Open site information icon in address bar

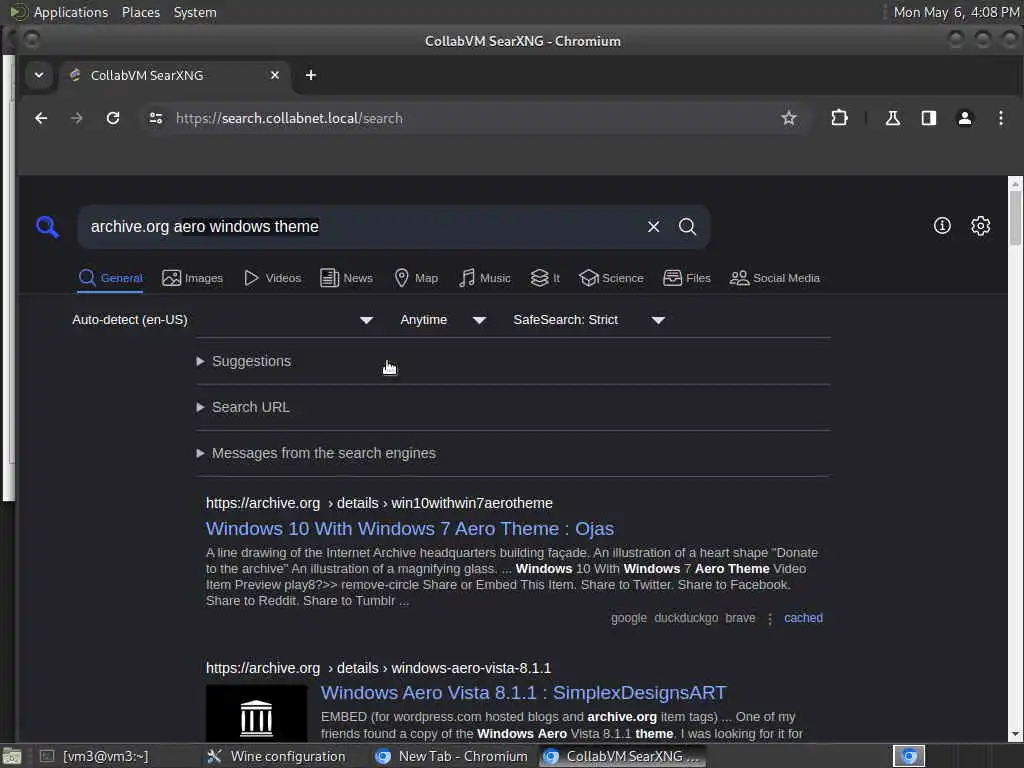pyautogui.click(x=155, y=118)
